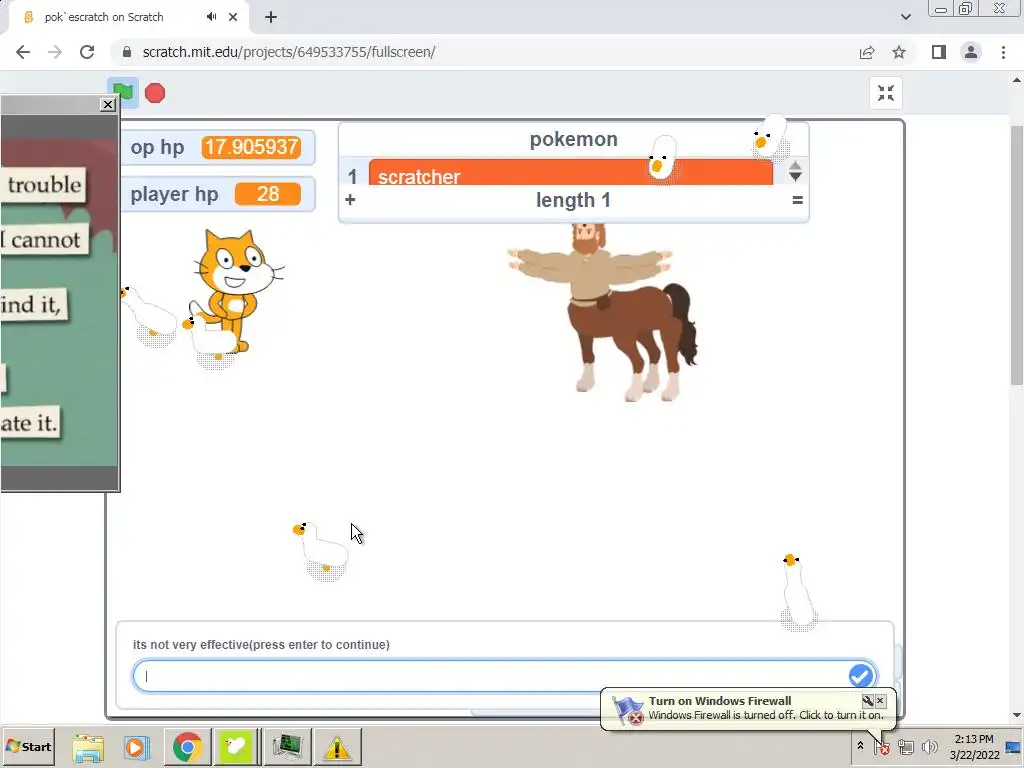
Task: Click the Scratch cat sprite
Action: pos(238,281)
